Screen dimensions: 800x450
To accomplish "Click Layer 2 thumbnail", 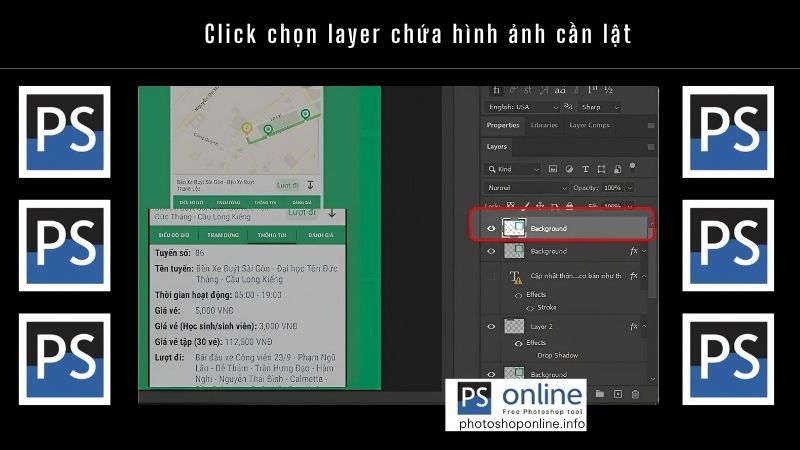I will (x=514, y=326).
